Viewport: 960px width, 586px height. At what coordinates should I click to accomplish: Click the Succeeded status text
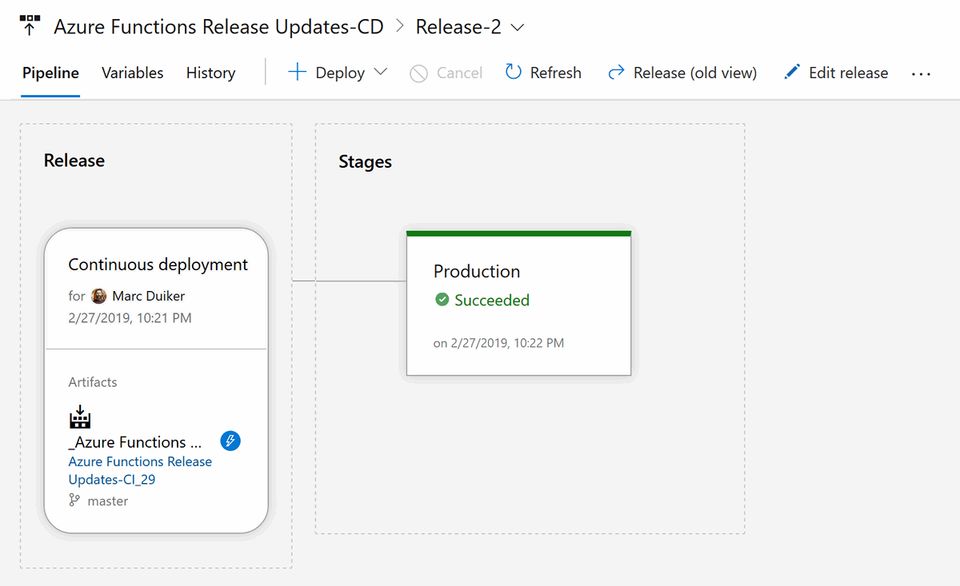click(492, 300)
